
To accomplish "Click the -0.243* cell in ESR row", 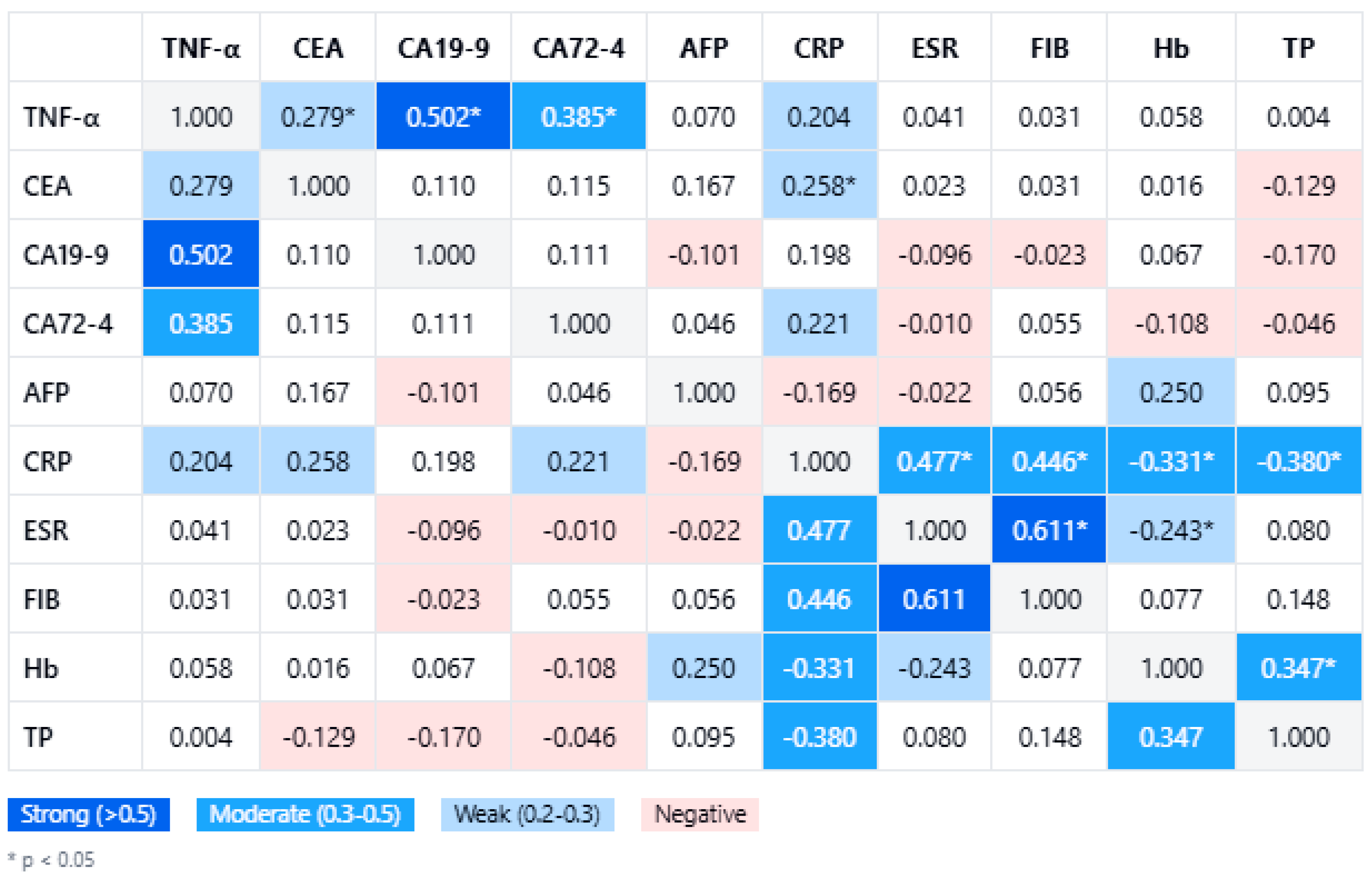I will coord(1171,530).
